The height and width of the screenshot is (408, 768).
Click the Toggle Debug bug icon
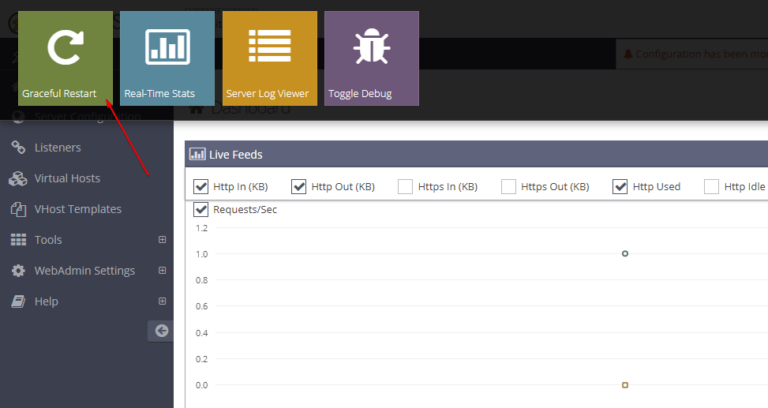coord(371,47)
